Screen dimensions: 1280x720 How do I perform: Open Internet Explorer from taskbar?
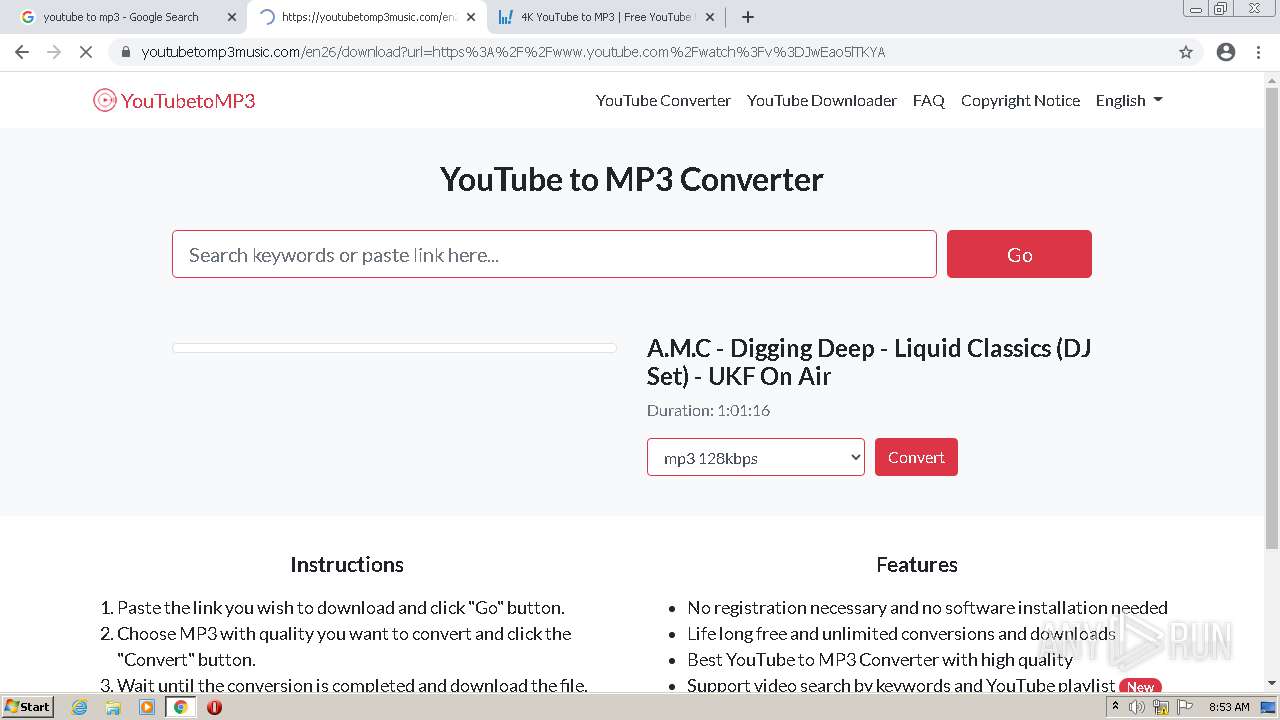point(79,707)
